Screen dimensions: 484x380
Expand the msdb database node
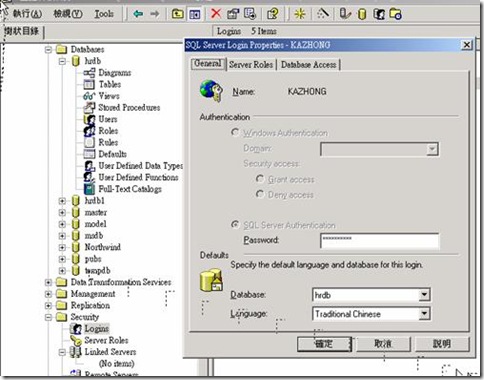pyautogui.click(x=62, y=236)
